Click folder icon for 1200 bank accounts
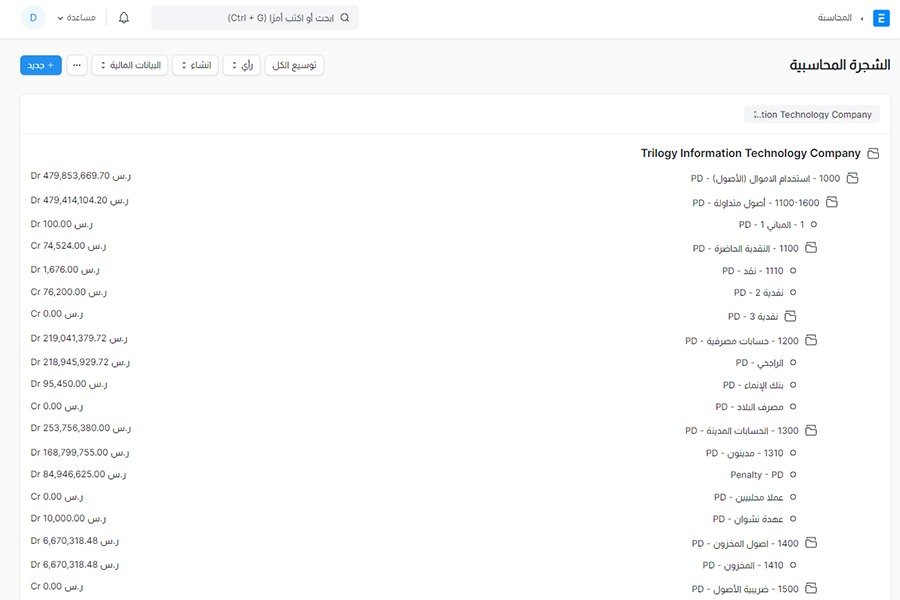The height and width of the screenshot is (600, 900). pos(811,341)
